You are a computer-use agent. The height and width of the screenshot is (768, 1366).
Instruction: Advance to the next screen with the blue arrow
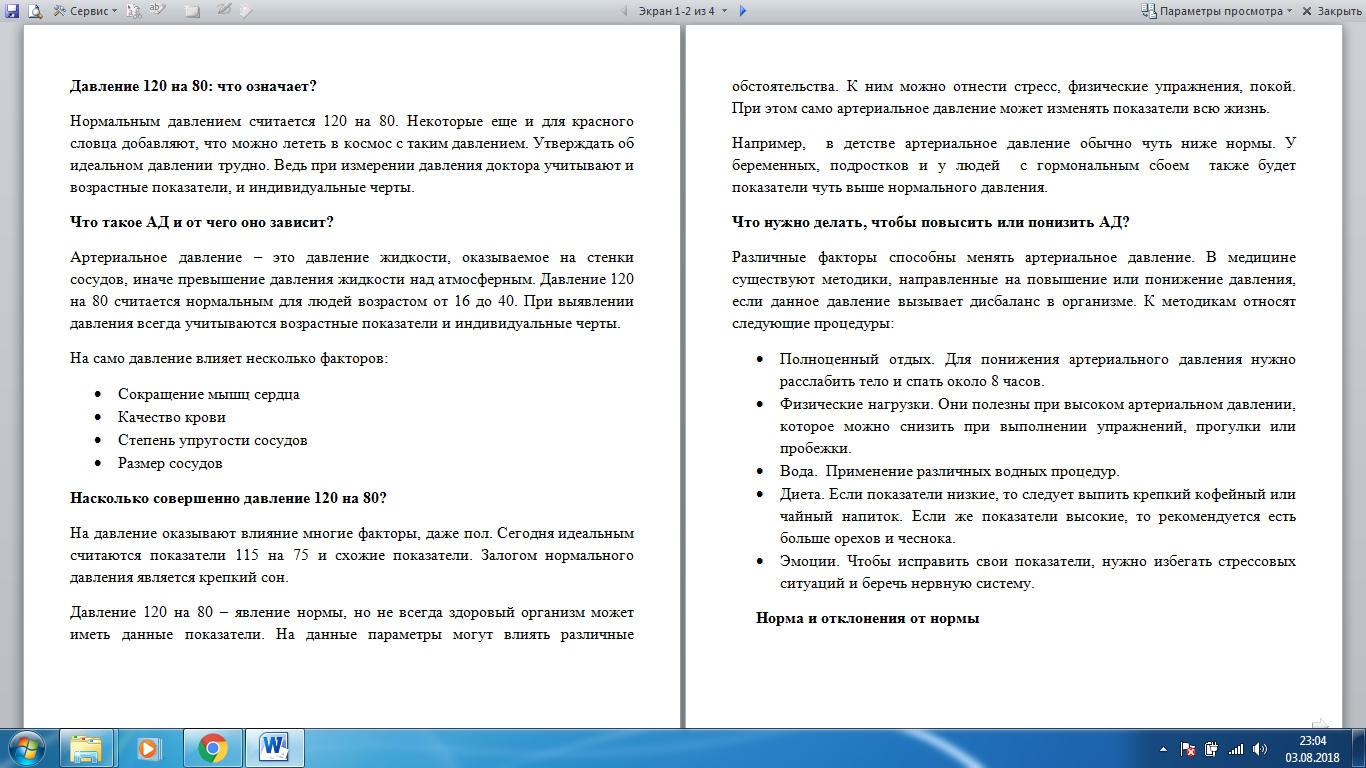coord(743,11)
